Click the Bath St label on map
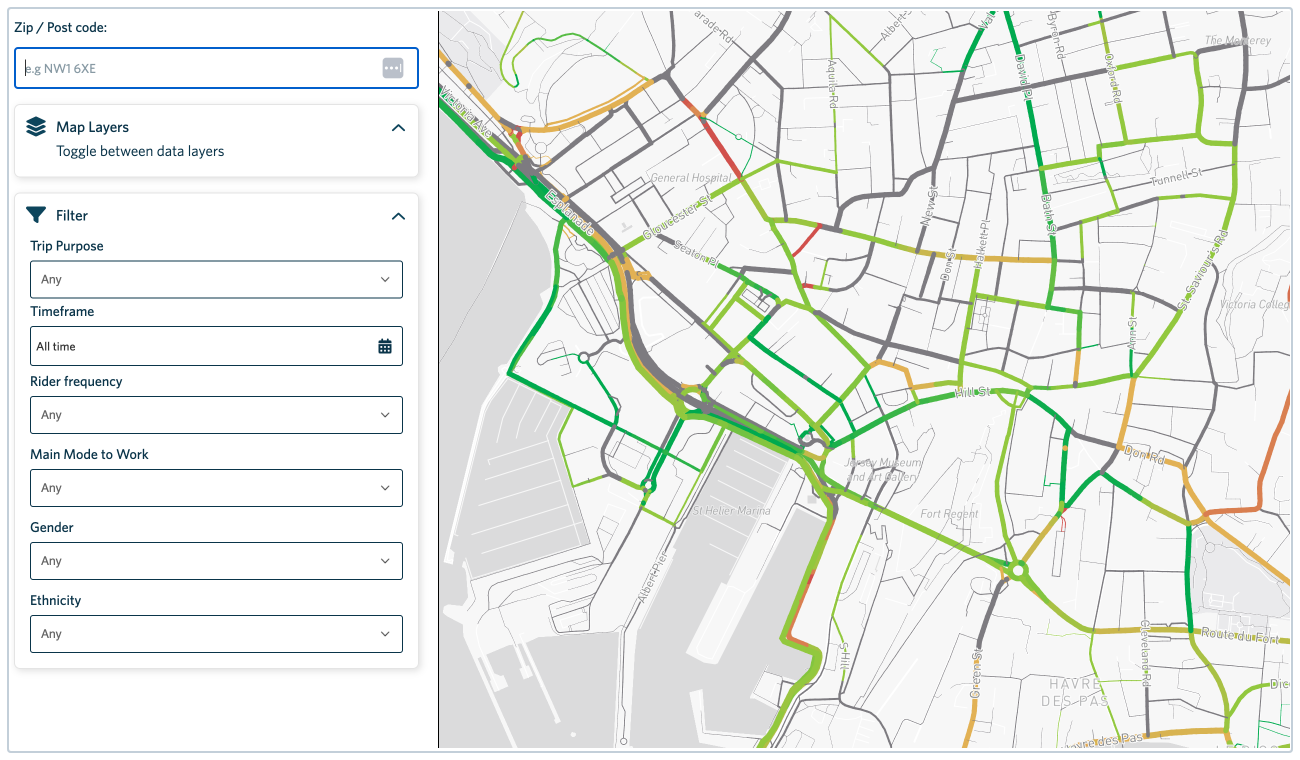 1049,214
